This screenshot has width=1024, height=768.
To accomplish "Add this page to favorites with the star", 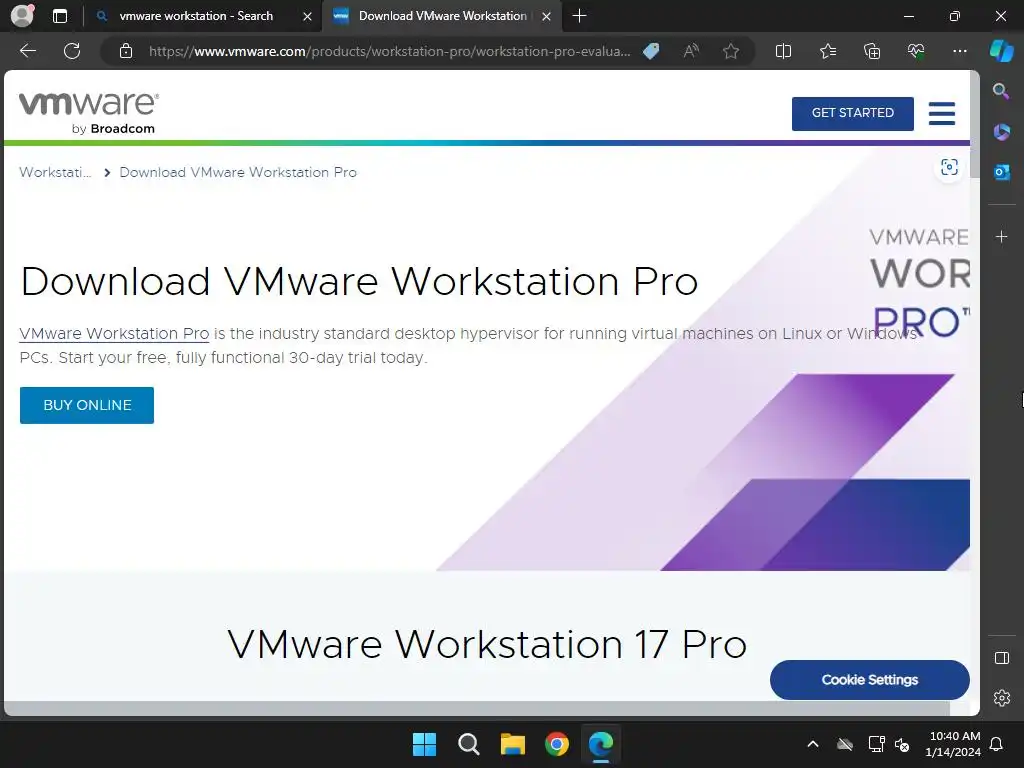I will coord(731,51).
